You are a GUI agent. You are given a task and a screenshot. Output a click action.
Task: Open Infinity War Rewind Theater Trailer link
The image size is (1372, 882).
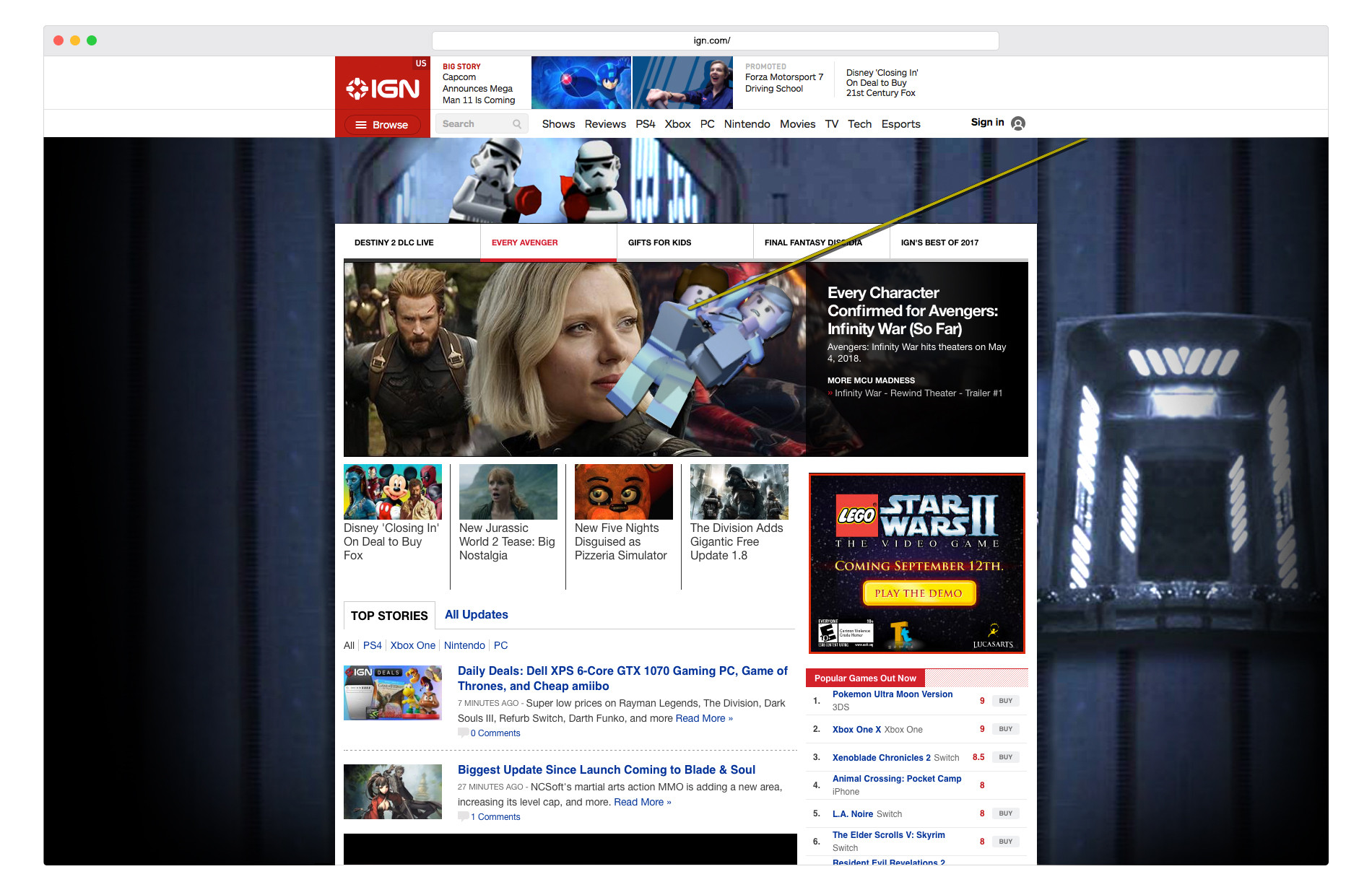tap(919, 393)
